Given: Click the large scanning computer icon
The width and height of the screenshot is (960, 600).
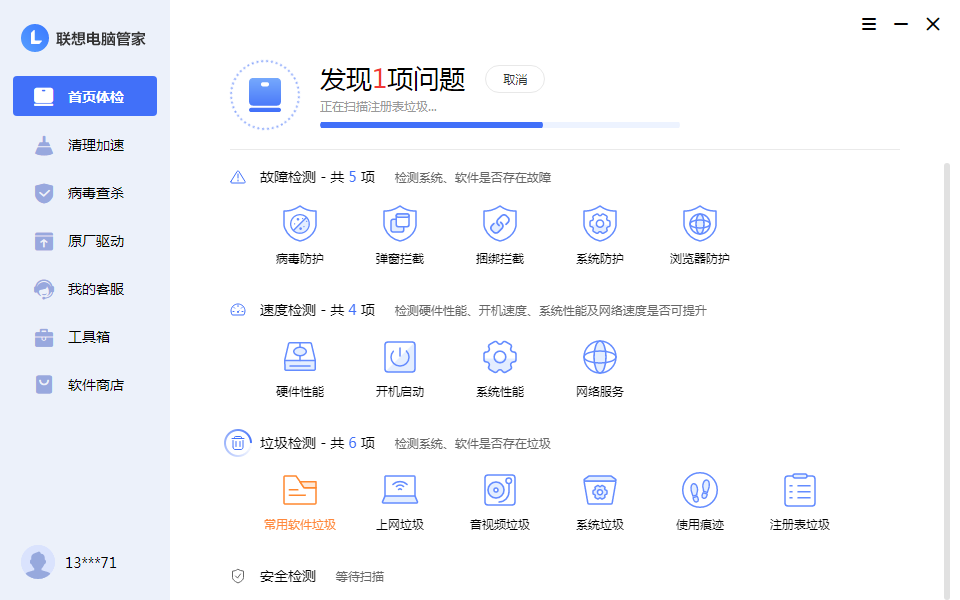Looking at the screenshot, I should click(x=265, y=95).
